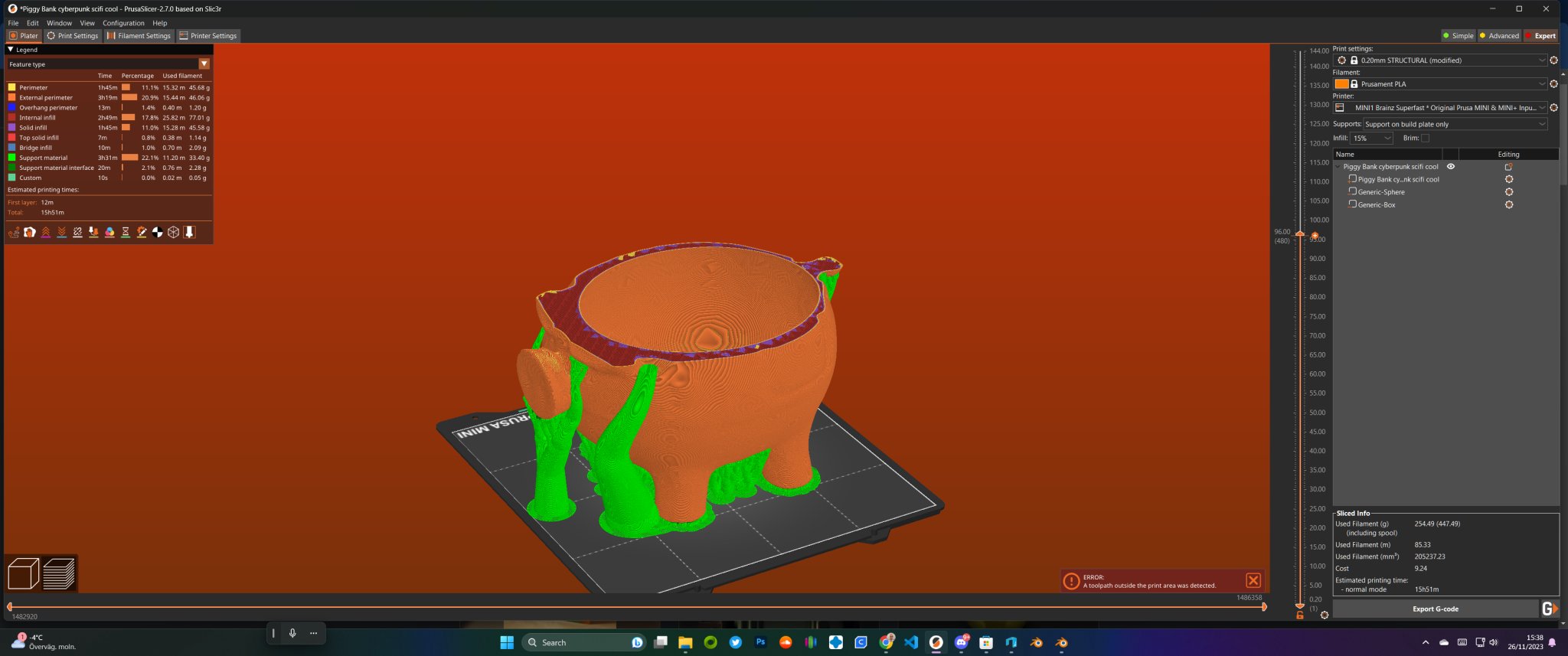Toggle the Color changes icon in legend
Viewport: 1568px width, 656px height.
pyautogui.click(x=109, y=232)
